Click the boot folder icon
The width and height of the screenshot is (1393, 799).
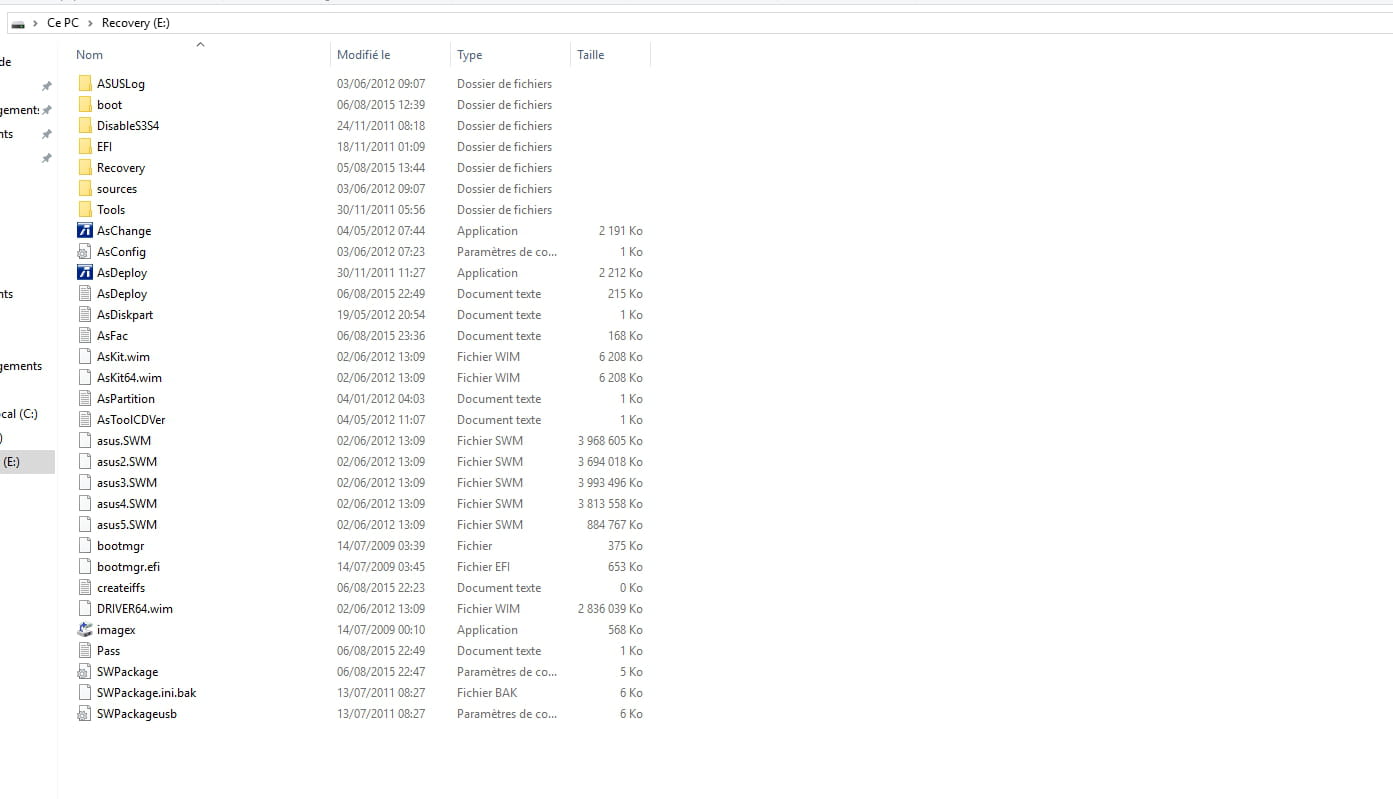pos(85,105)
